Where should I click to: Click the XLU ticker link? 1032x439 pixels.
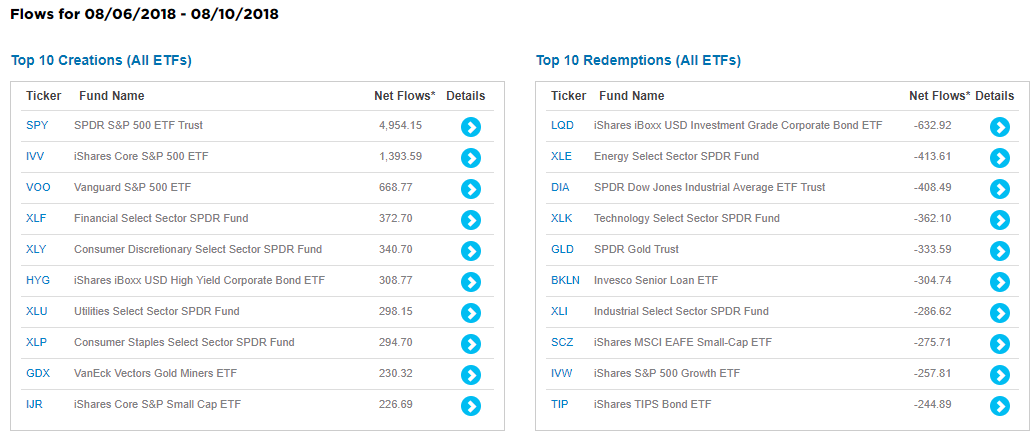pos(36,311)
